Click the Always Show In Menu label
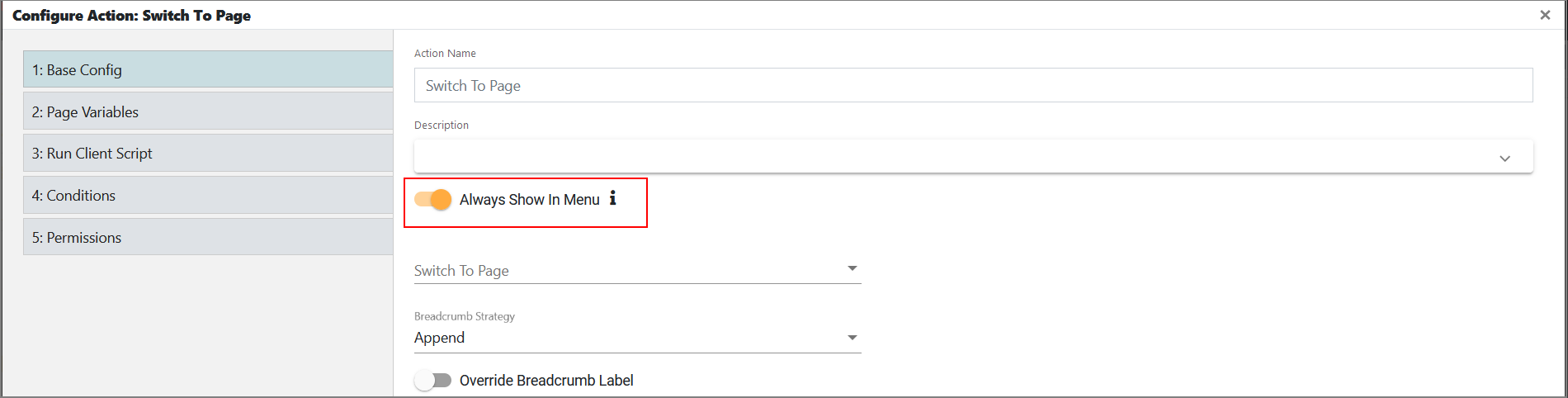This screenshot has height=398, width=1568. click(530, 199)
